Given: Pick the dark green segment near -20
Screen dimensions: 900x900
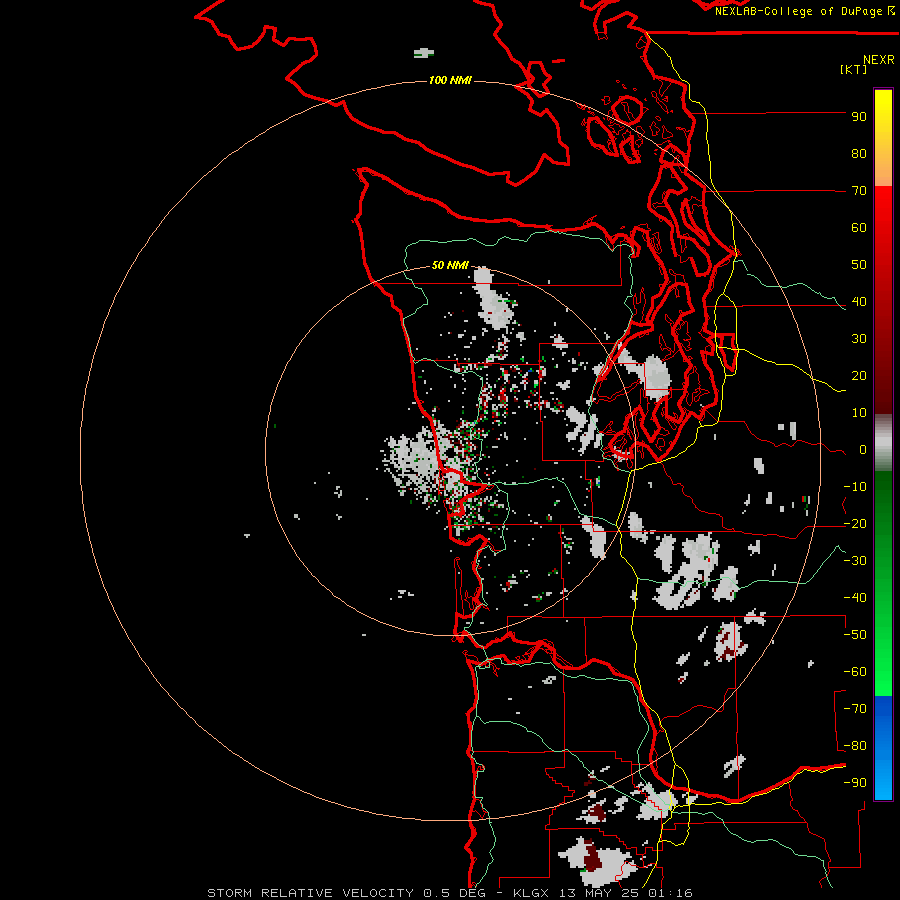Looking at the screenshot, I should click(x=883, y=511).
